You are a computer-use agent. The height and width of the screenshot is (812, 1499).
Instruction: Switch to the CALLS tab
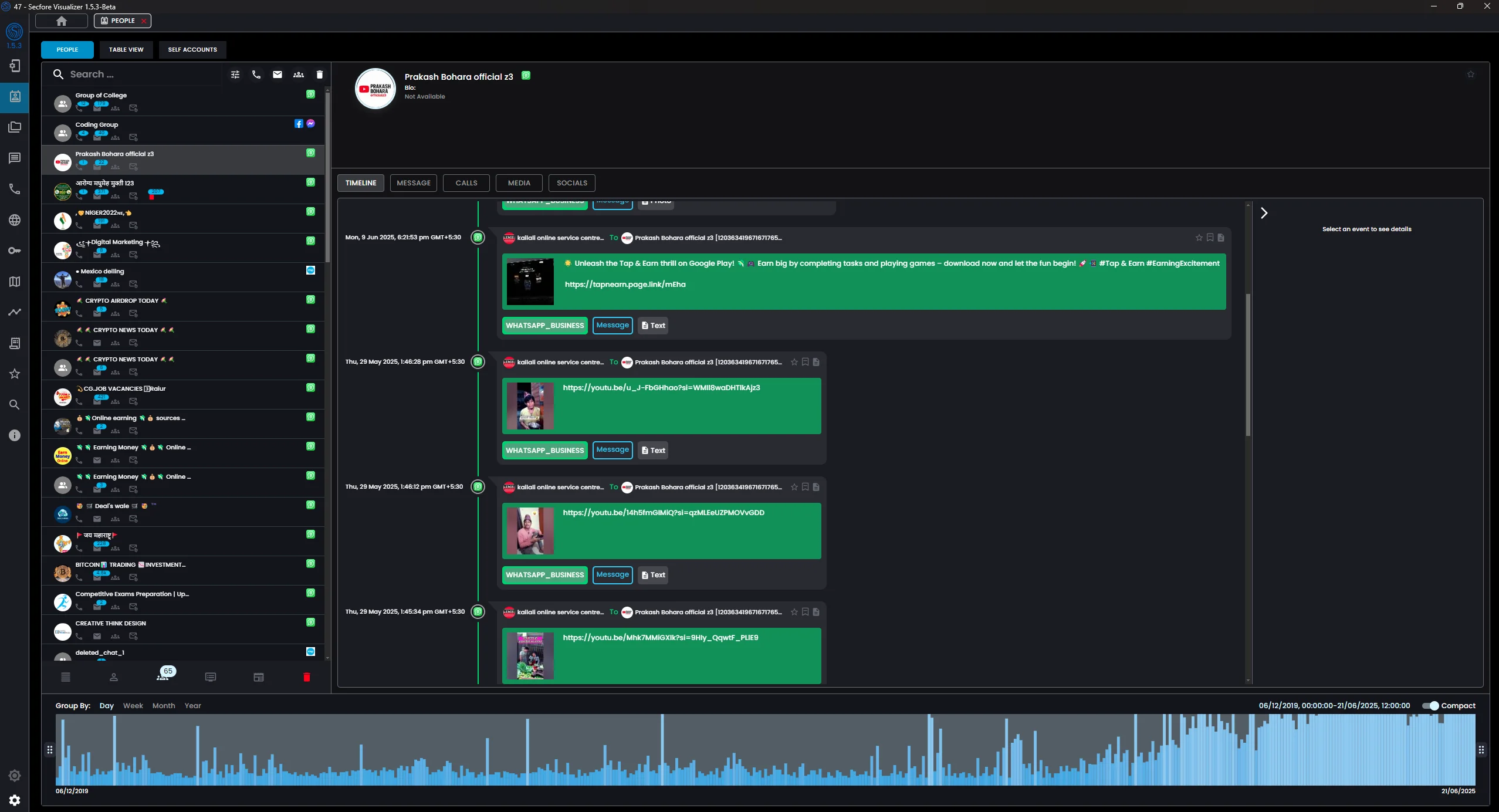(466, 183)
